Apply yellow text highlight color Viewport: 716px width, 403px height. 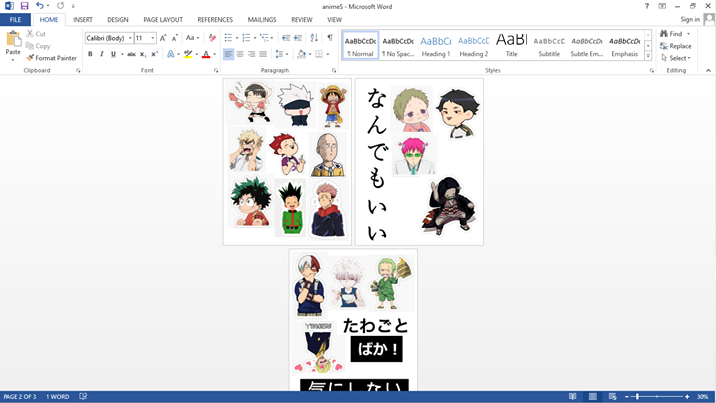click(188, 54)
